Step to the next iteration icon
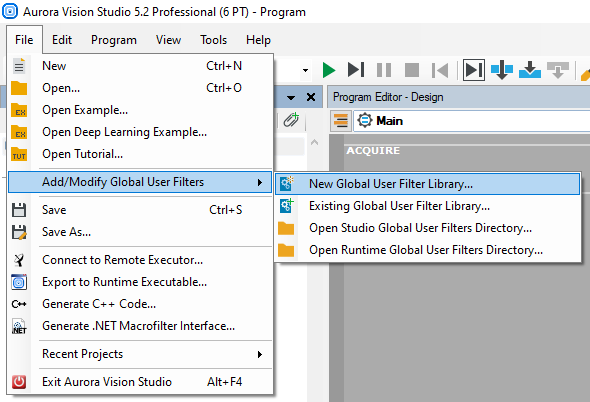 pyautogui.click(x=356, y=70)
